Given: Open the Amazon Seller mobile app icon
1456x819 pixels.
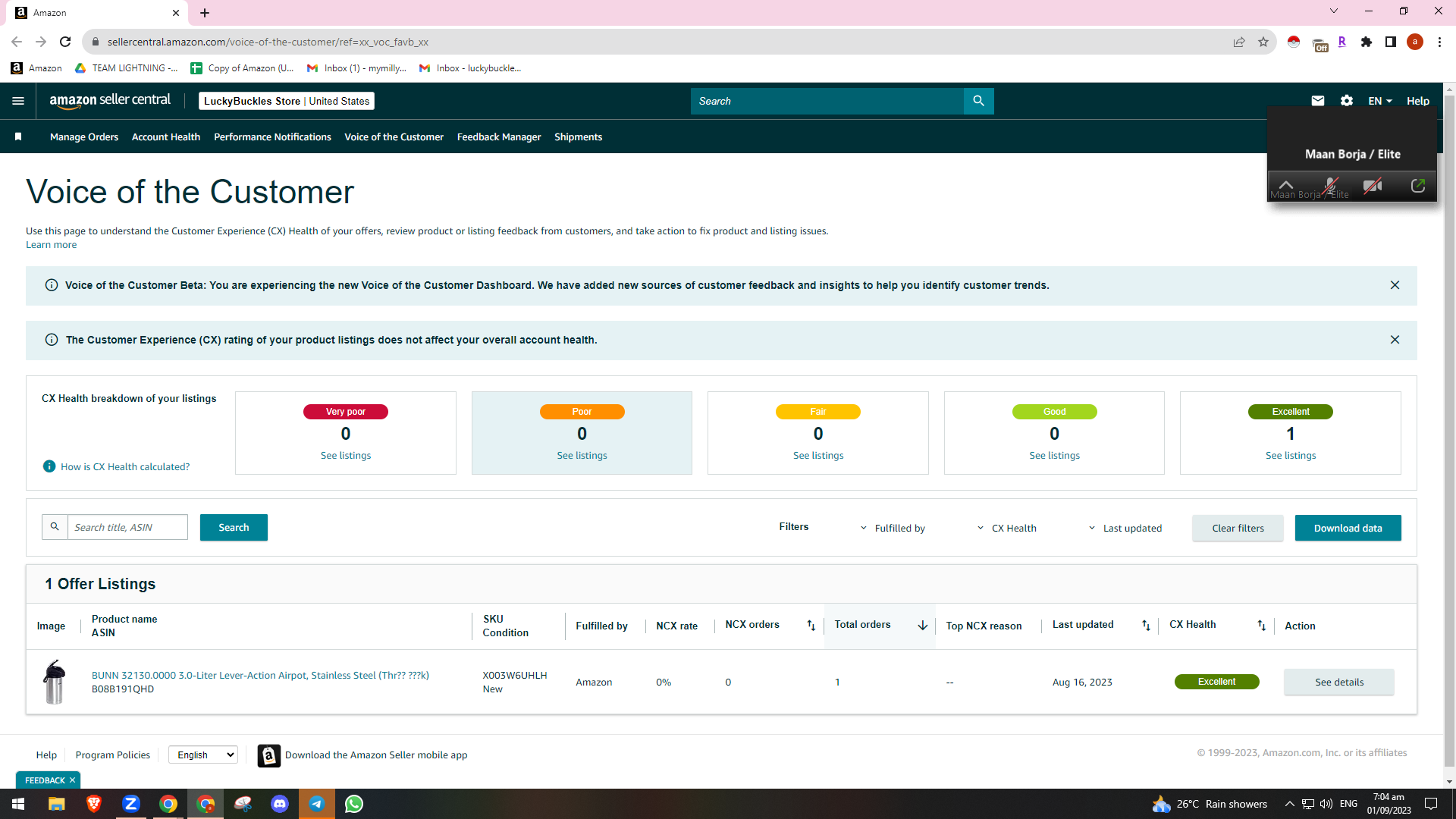Looking at the screenshot, I should [269, 755].
